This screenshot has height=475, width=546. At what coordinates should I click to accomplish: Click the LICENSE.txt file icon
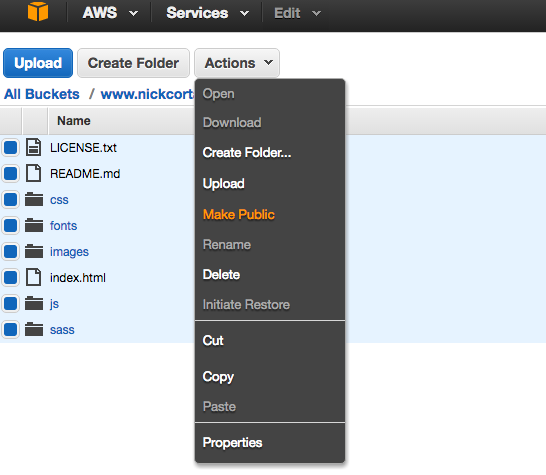click(34, 147)
